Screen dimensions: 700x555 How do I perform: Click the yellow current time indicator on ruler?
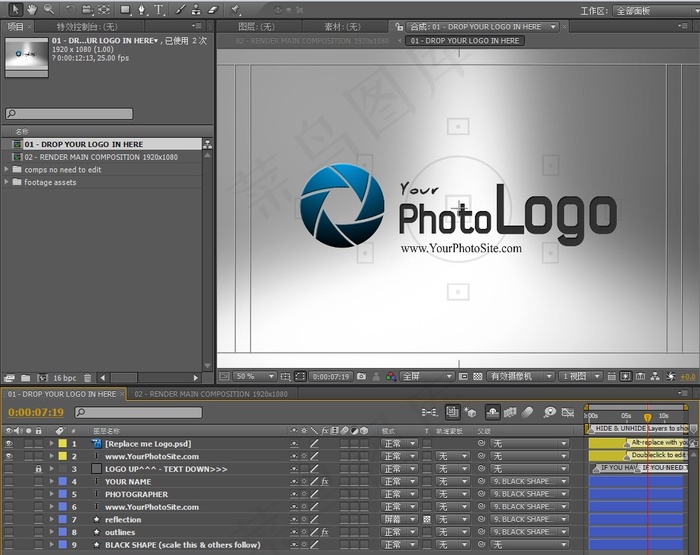tap(647, 417)
